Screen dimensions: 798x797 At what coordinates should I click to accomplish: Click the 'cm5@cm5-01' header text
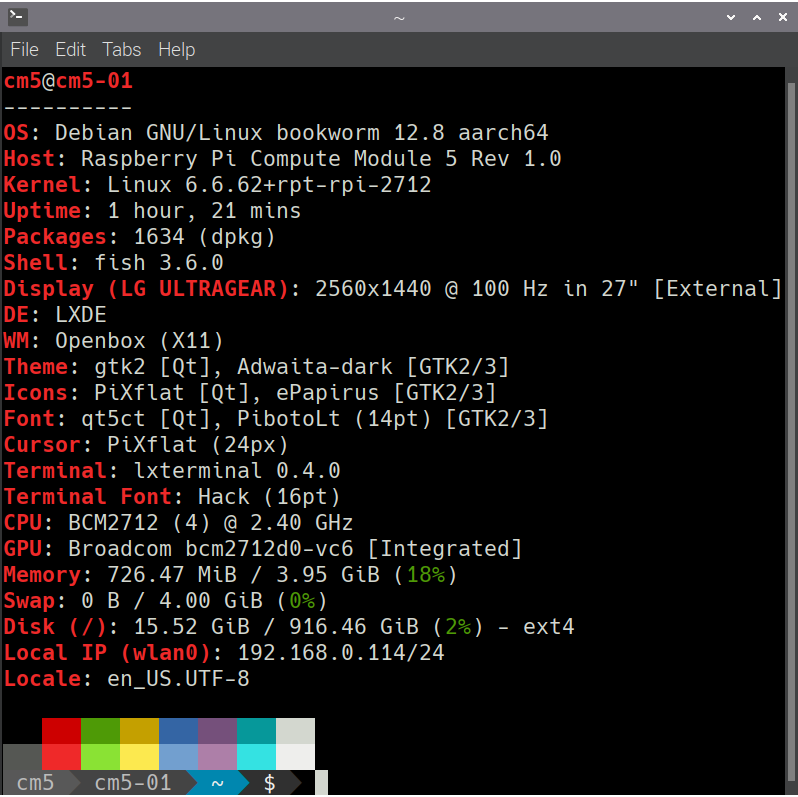pyautogui.click(x=68, y=81)
